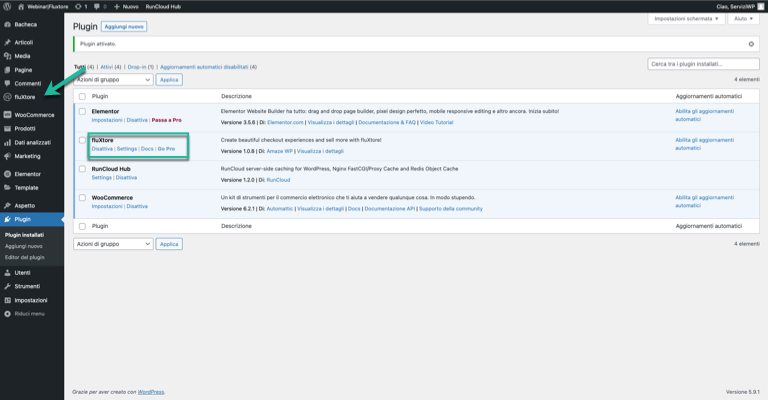Open the fluXtore sidebar menu icon
The image size is (768, 400).
pyautogui.click(x=7, y=97)
